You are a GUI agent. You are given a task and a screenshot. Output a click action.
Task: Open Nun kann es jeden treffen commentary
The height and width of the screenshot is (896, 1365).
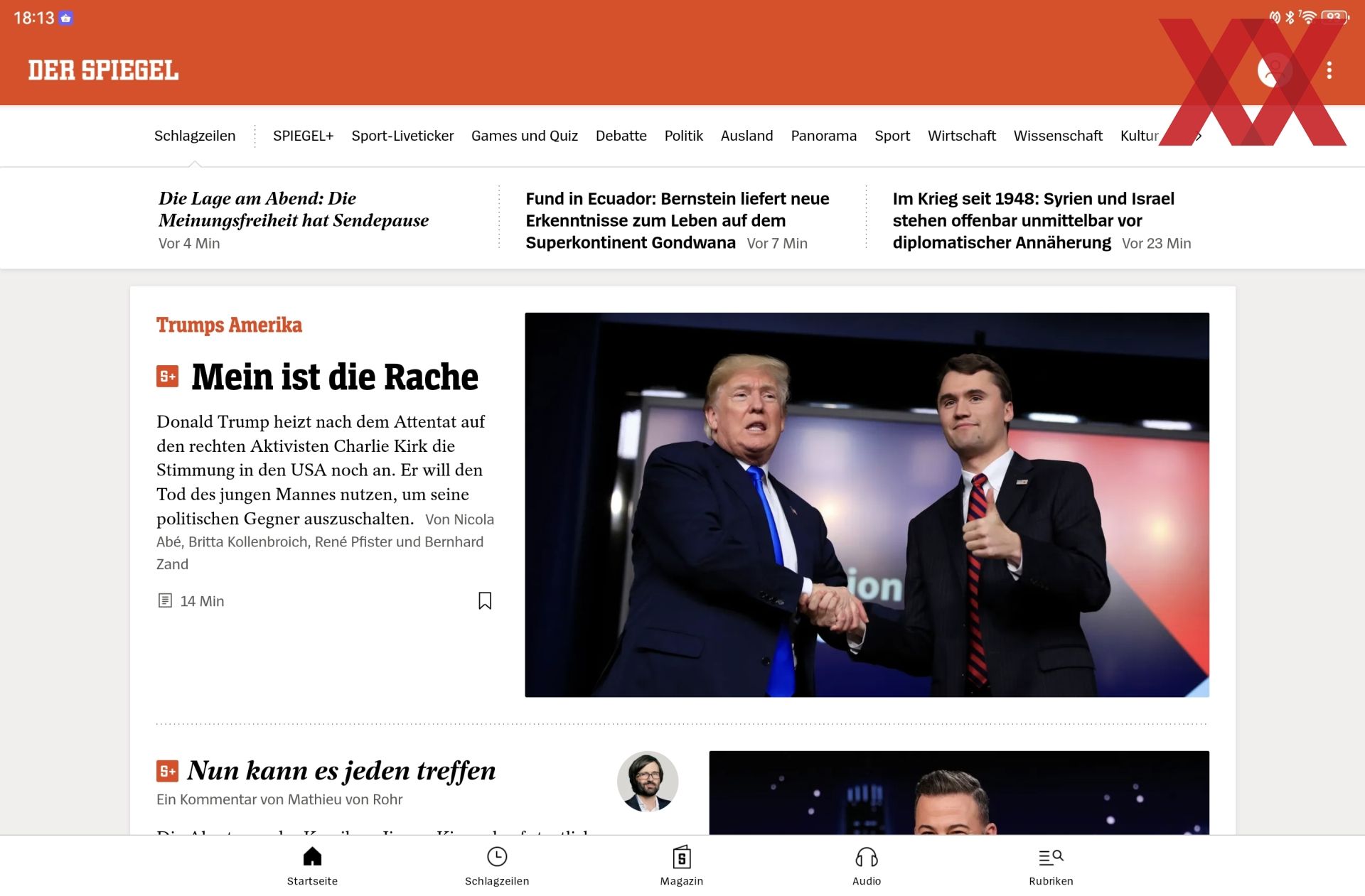pyautogui.click(x=341, y=771)
